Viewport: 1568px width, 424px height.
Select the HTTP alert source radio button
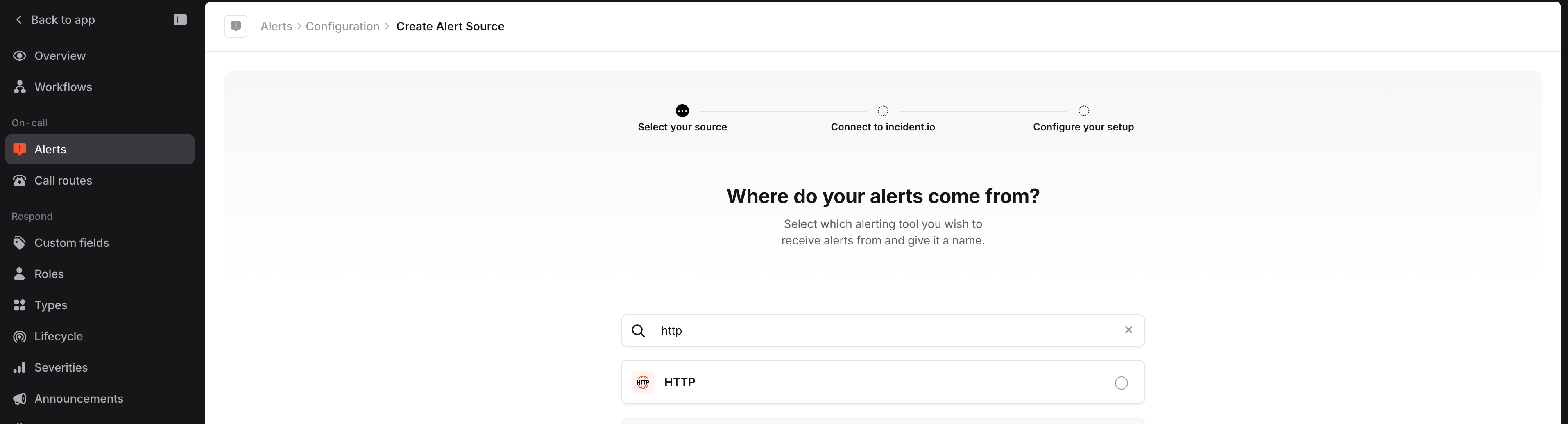pyautogui.click(x=1121, y=383)
